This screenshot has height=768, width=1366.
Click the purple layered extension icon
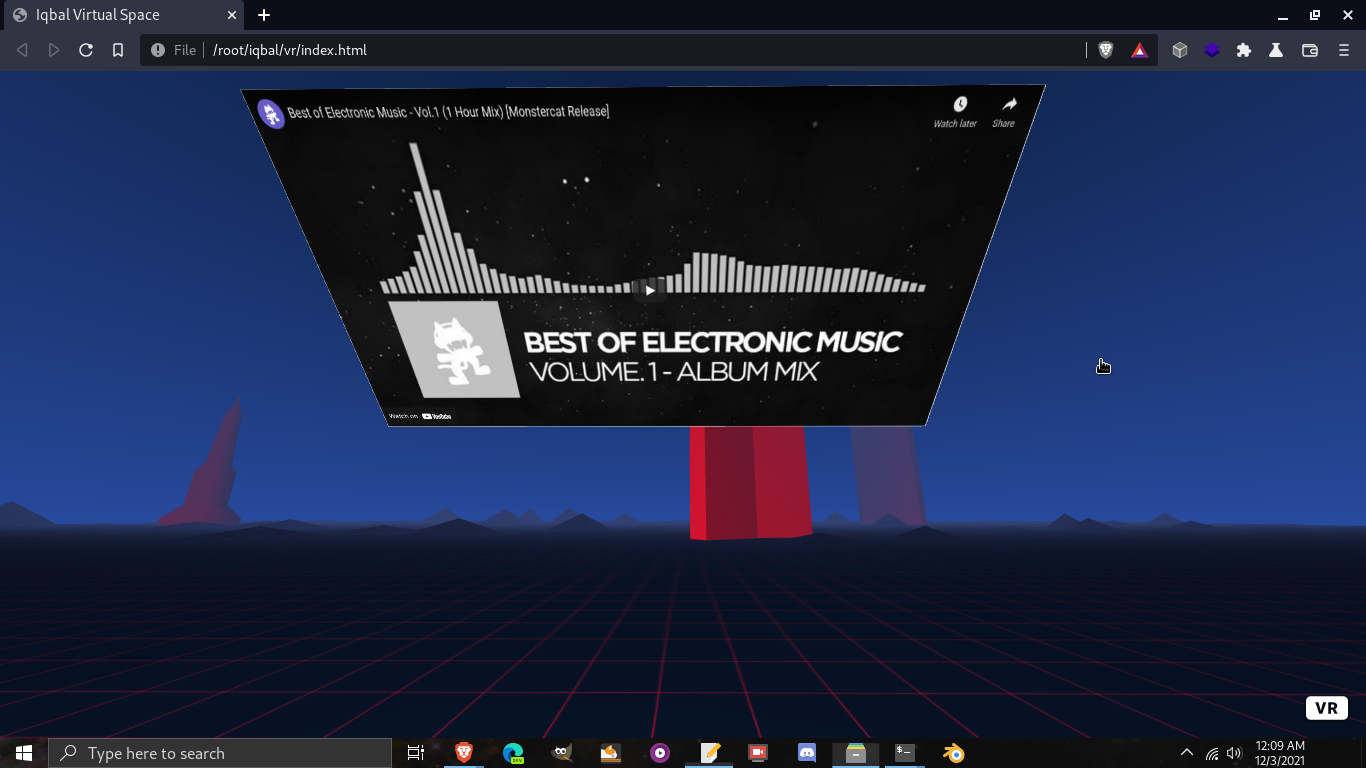click(1212, 50)
